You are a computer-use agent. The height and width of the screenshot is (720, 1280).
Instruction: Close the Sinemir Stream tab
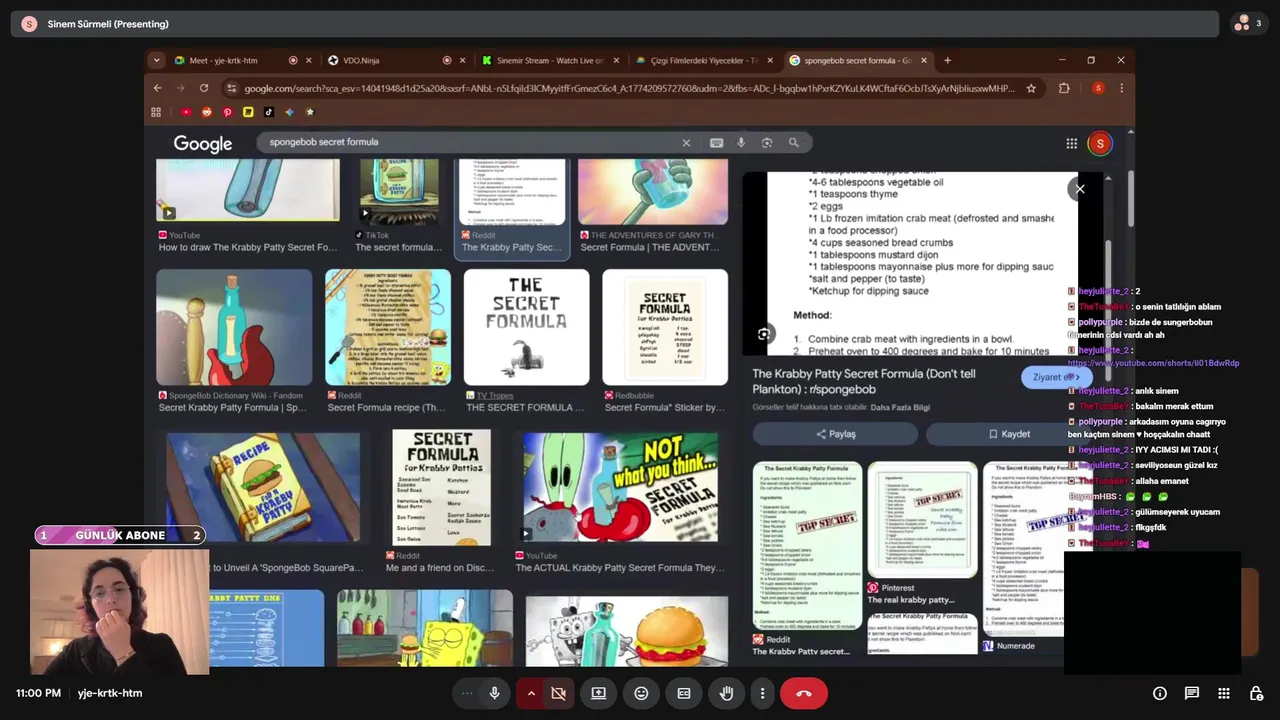[x=617, y=60]
